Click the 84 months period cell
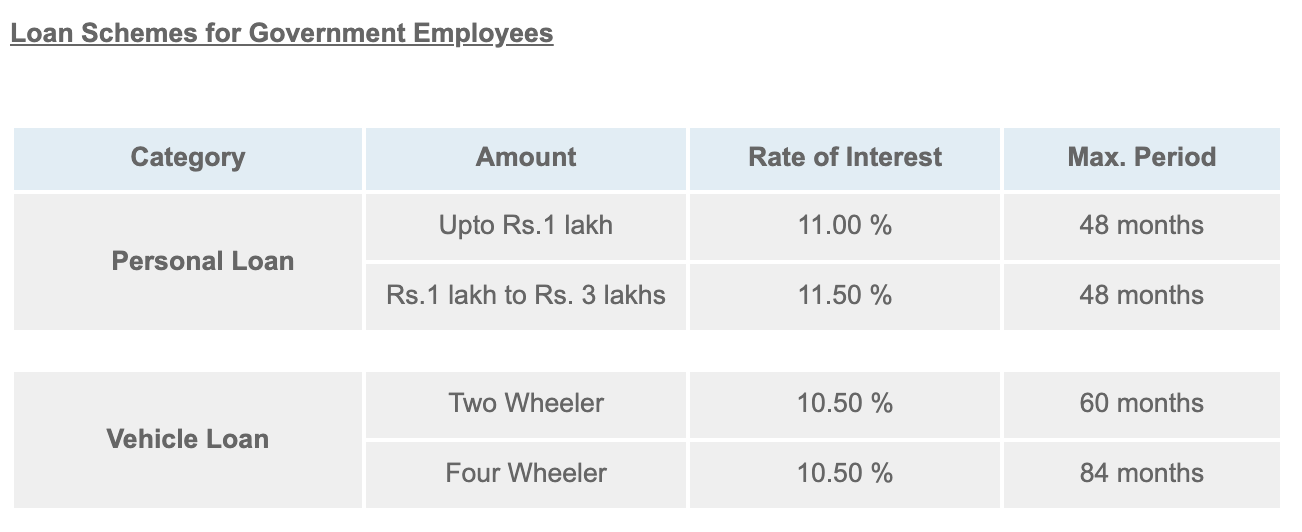1302x532 pixels. pos(1142,472)
